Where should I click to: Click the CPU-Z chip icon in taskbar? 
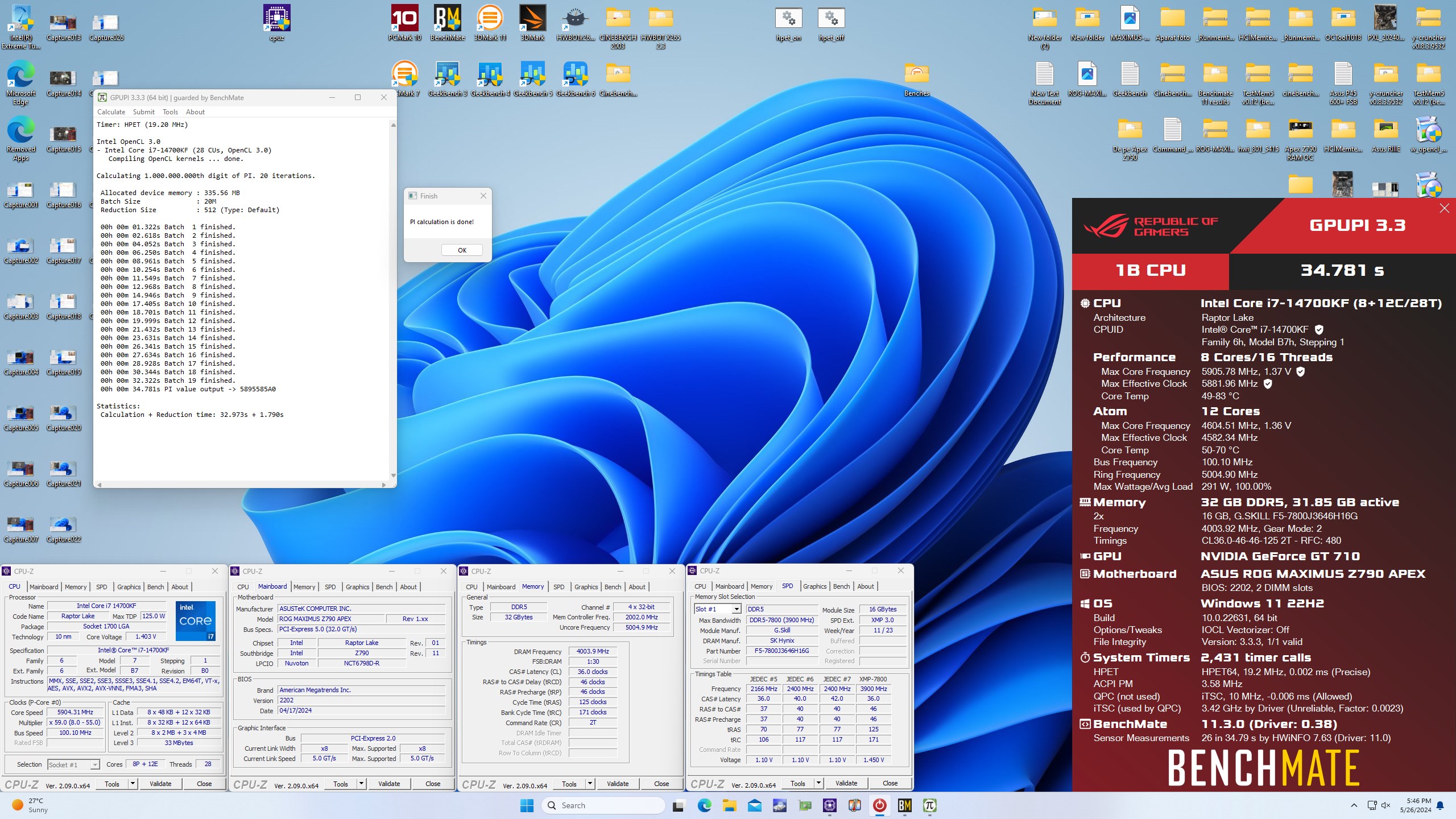[x=829, y=805]
